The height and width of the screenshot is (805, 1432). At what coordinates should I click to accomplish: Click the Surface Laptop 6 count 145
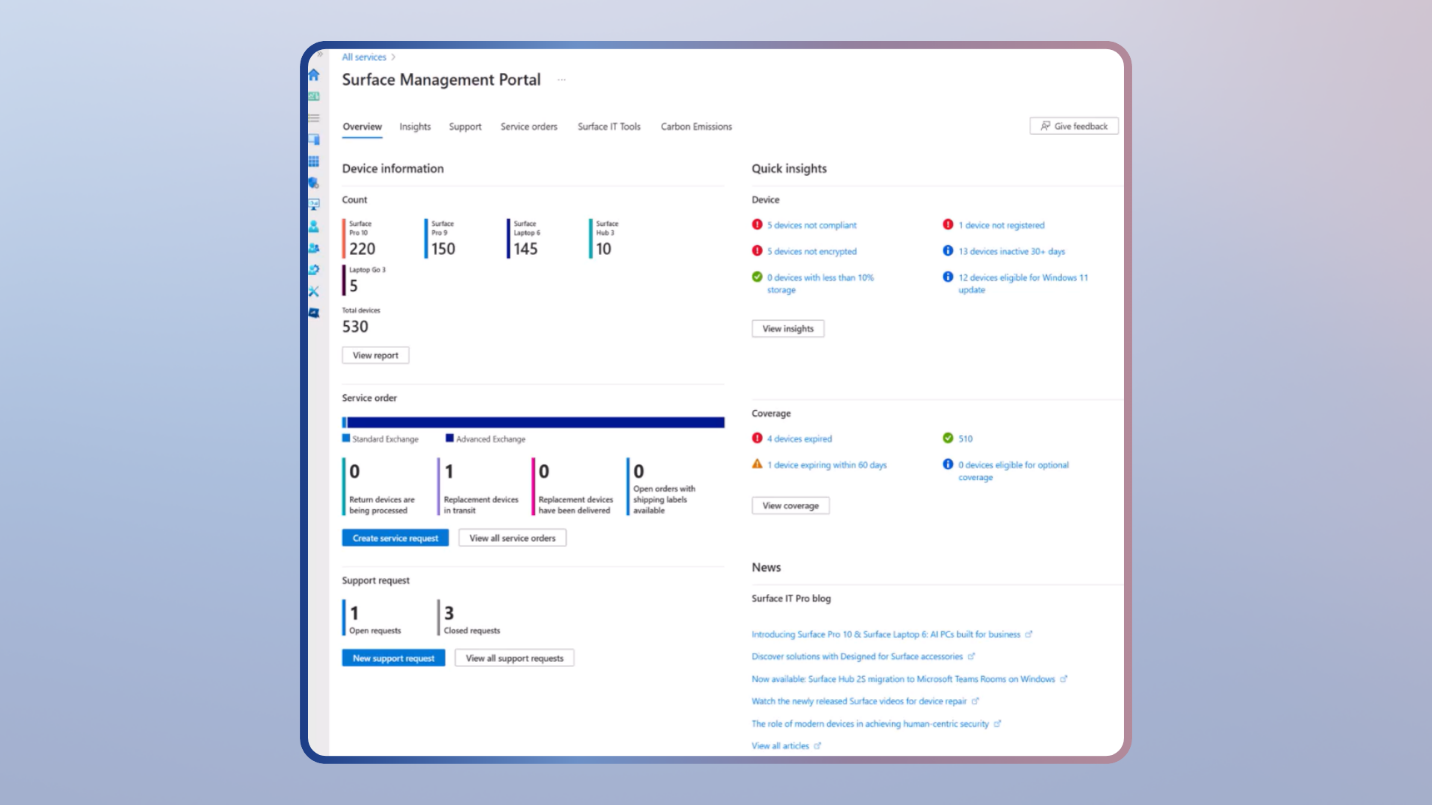point(526,249)
